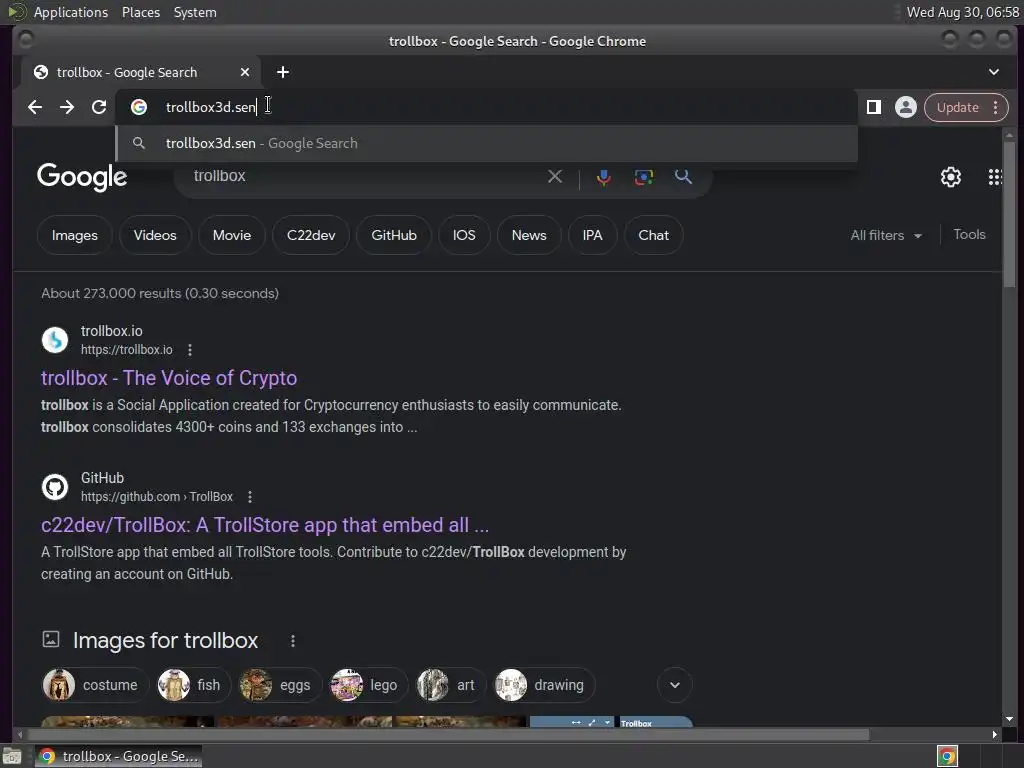
Task: Select the costume image chip
Action: point(95,685)
